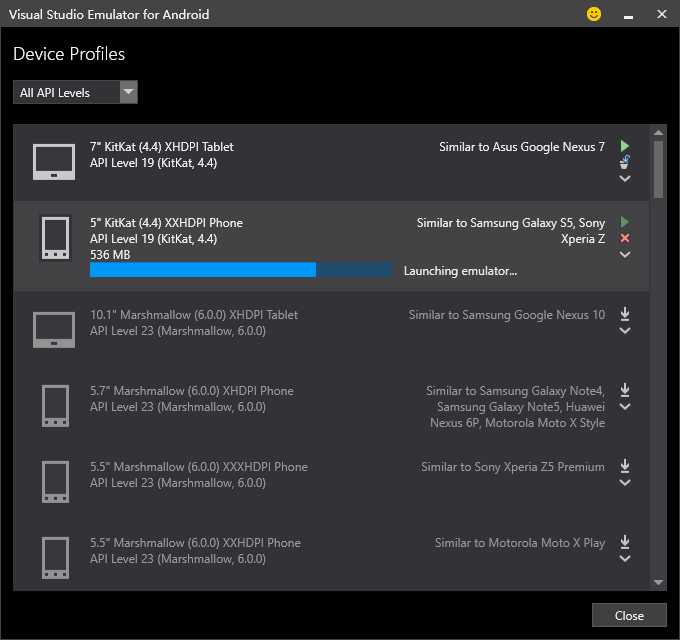Click '5" KitKat (4.4) XXHDPI Phone' title
Image resolution: width=680 pixels, height=640 pixels.
point(166,223)
